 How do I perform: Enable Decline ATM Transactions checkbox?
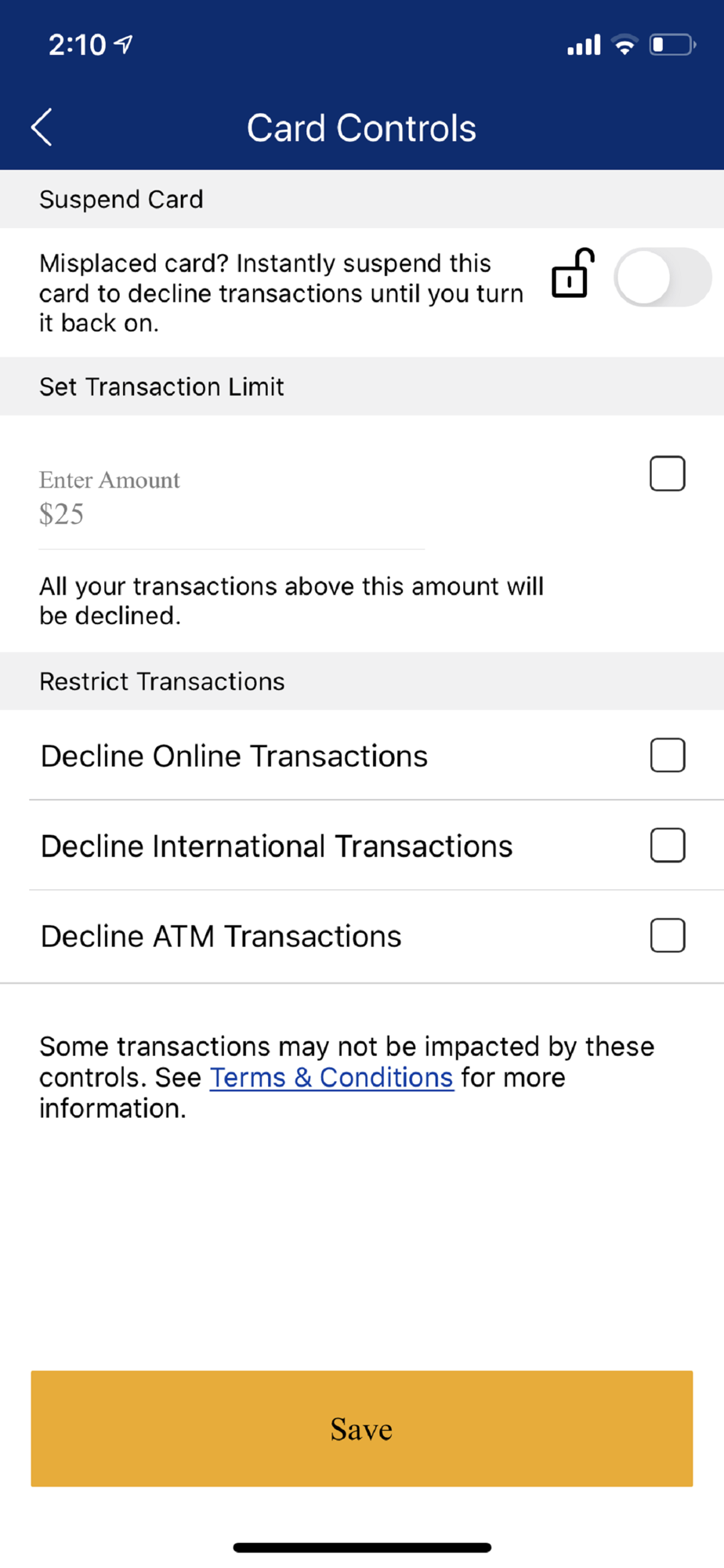pyautogui.click(x=668, y=935)
